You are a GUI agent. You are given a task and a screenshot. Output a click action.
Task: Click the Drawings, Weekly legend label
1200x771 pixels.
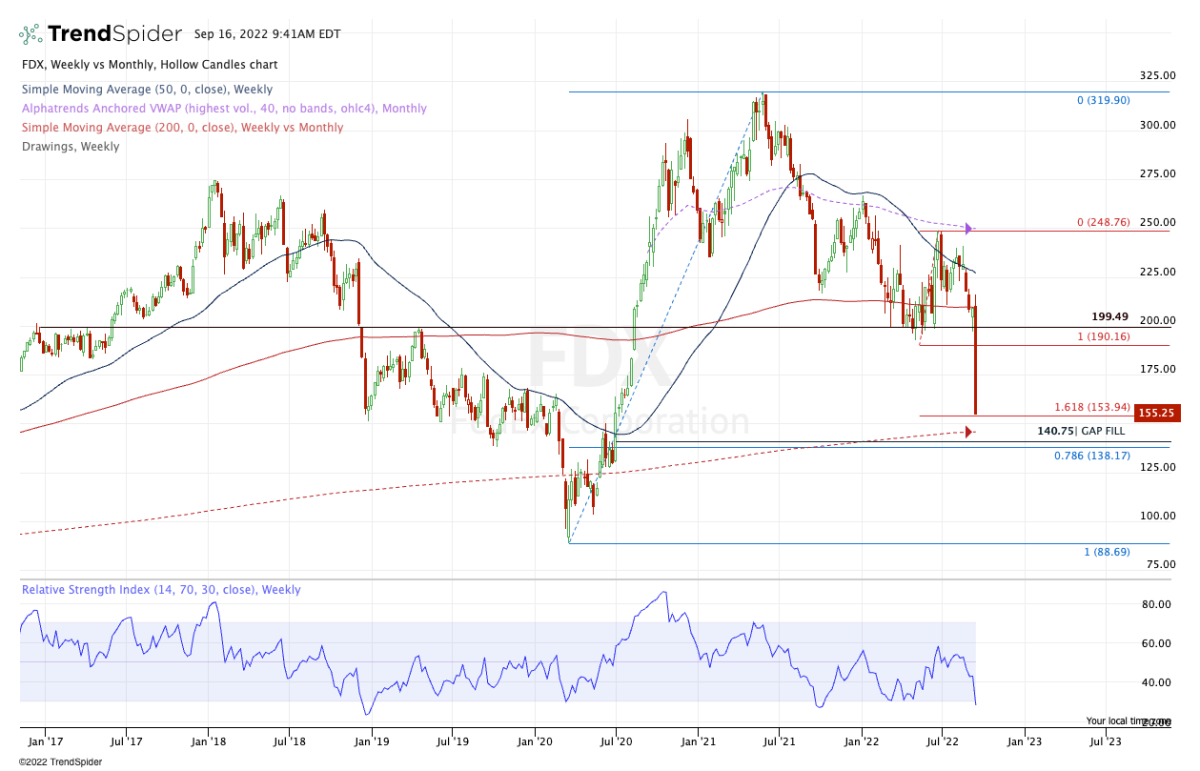[x=70, y=146]
